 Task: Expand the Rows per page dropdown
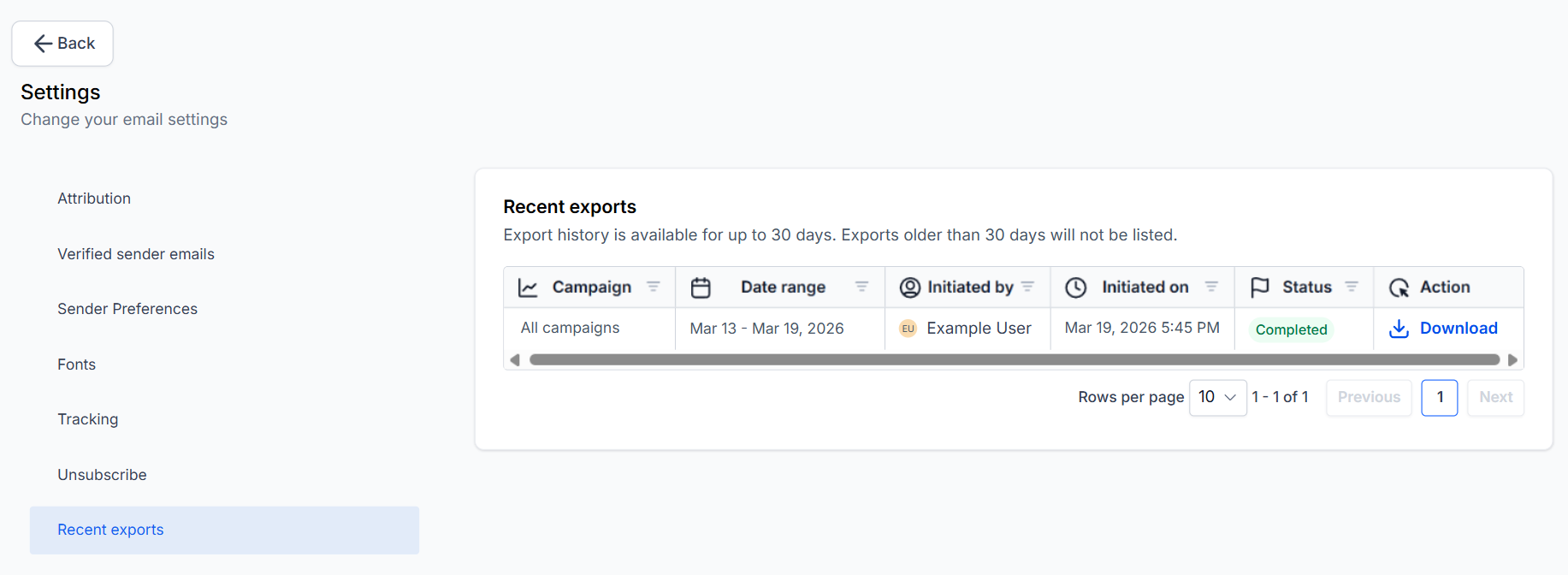point(1217,397)
